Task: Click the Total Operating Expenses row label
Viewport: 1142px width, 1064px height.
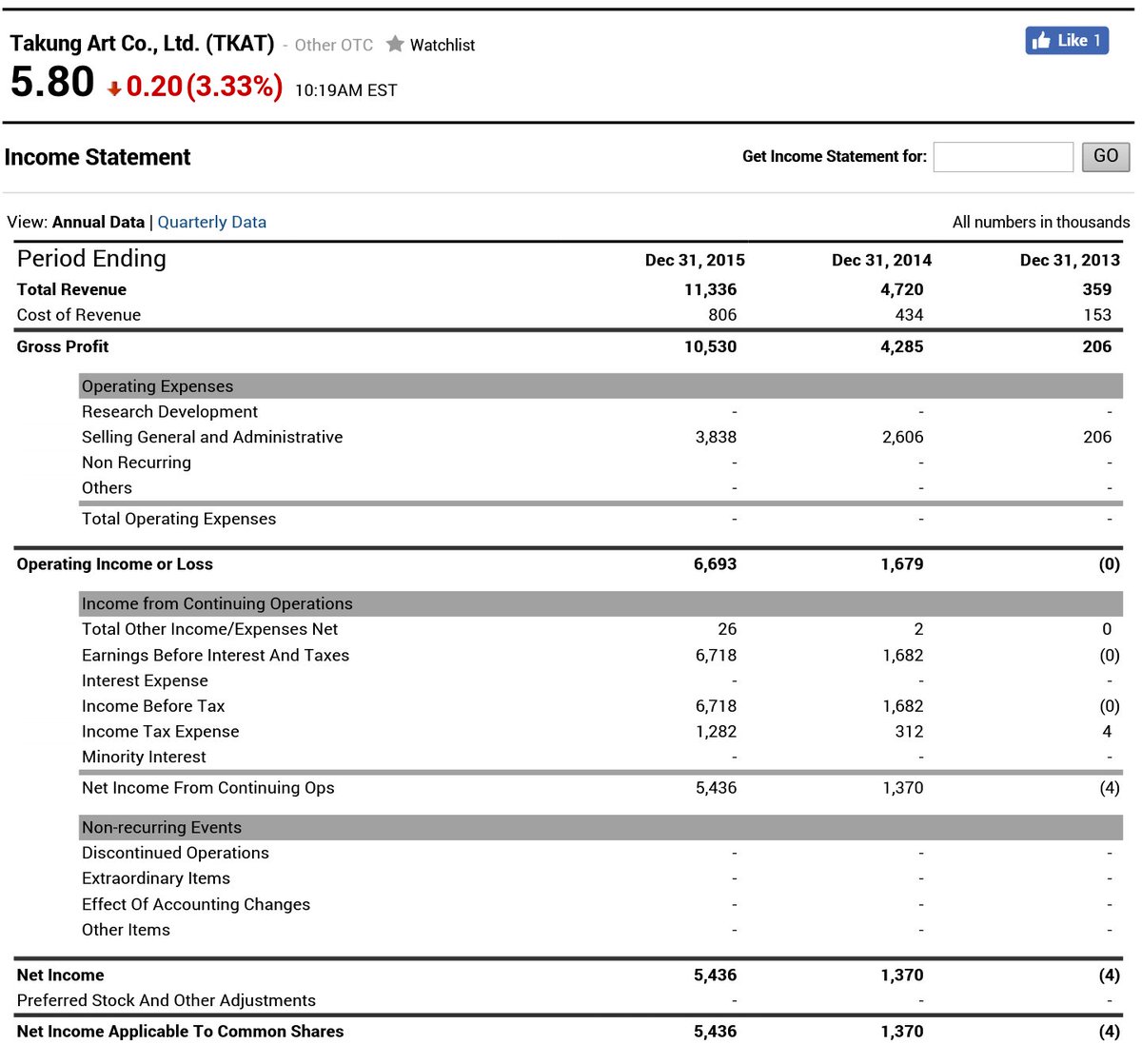Action: [x=179, y=519]
